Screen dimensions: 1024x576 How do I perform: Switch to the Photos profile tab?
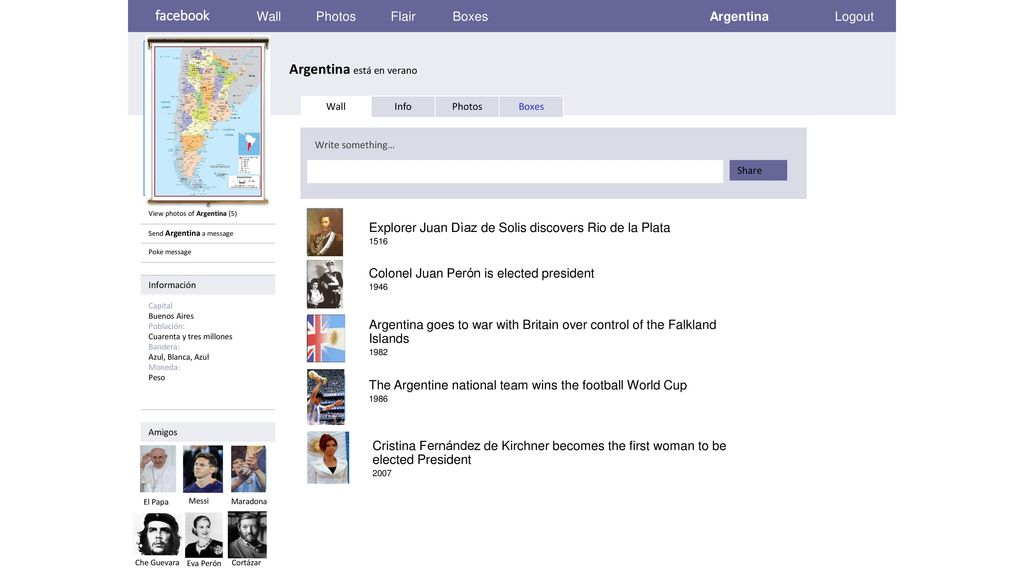point(467,106)
